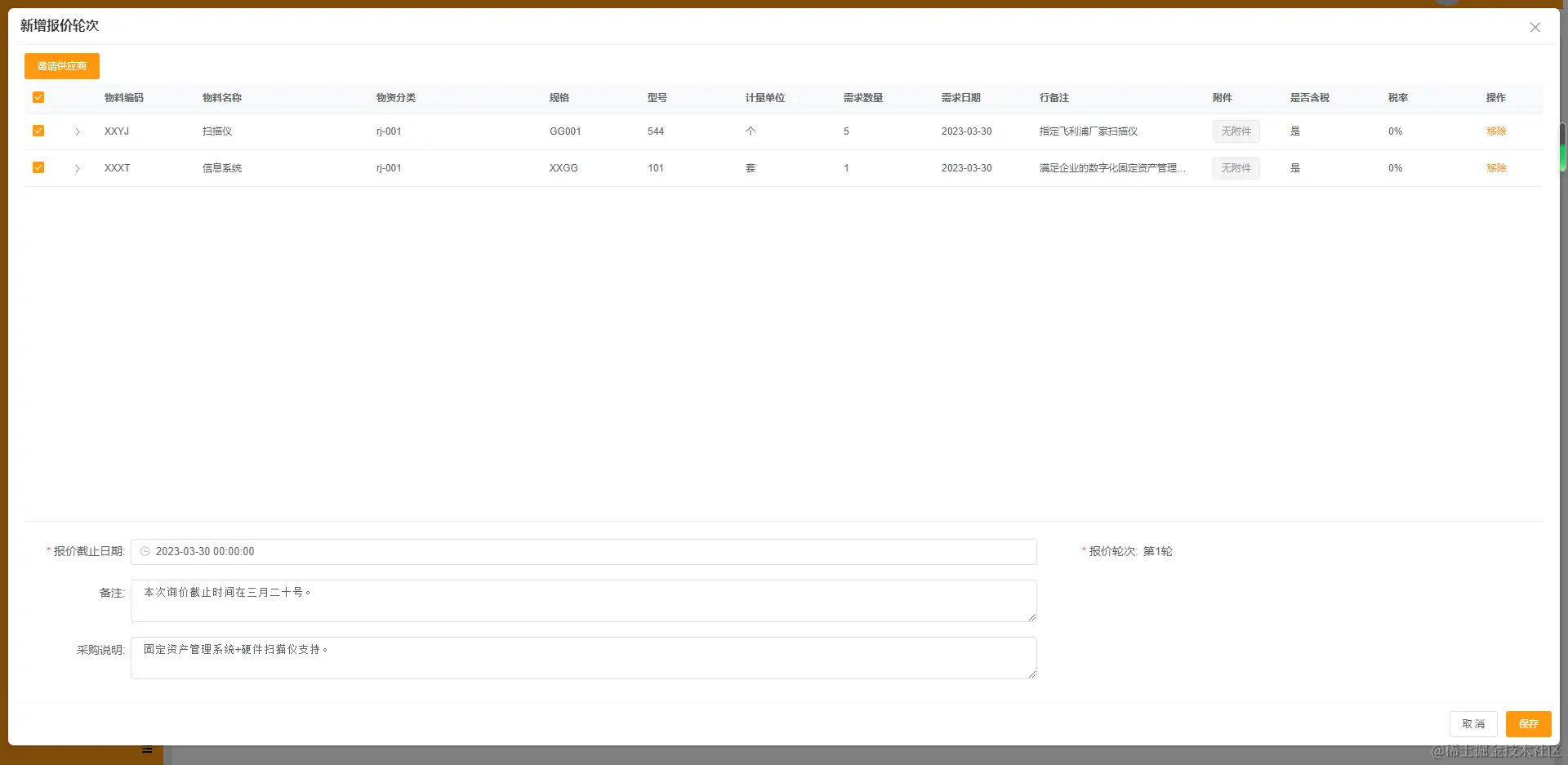Click the 物料编码 column header

coord(124,98)
